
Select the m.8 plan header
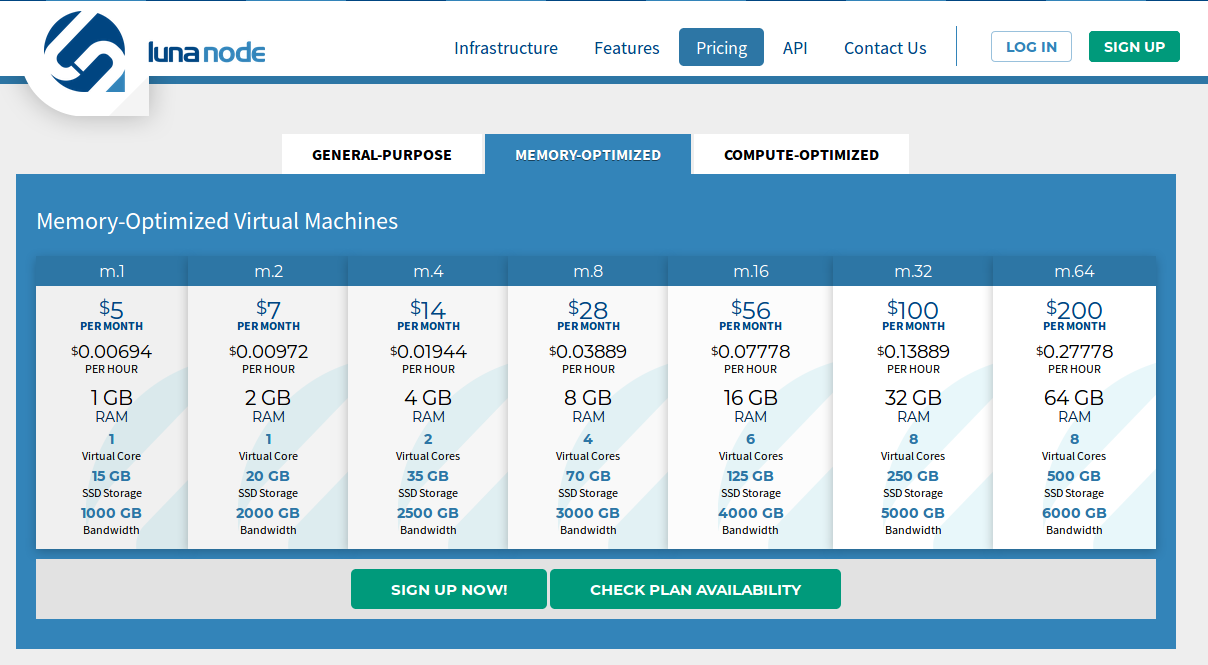[x=588, y=271]
